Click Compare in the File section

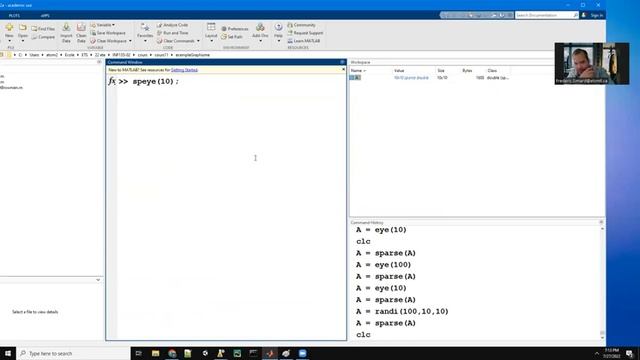[43, 37]
